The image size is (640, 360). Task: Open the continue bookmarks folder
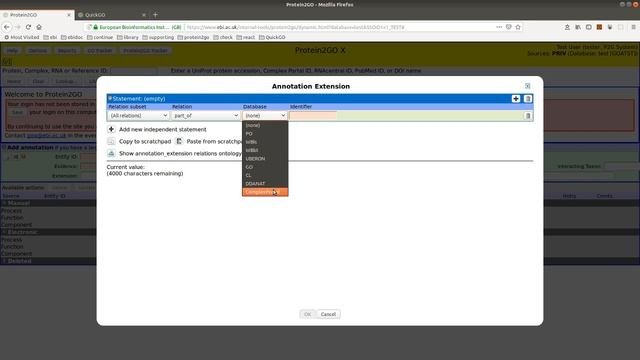100,37
